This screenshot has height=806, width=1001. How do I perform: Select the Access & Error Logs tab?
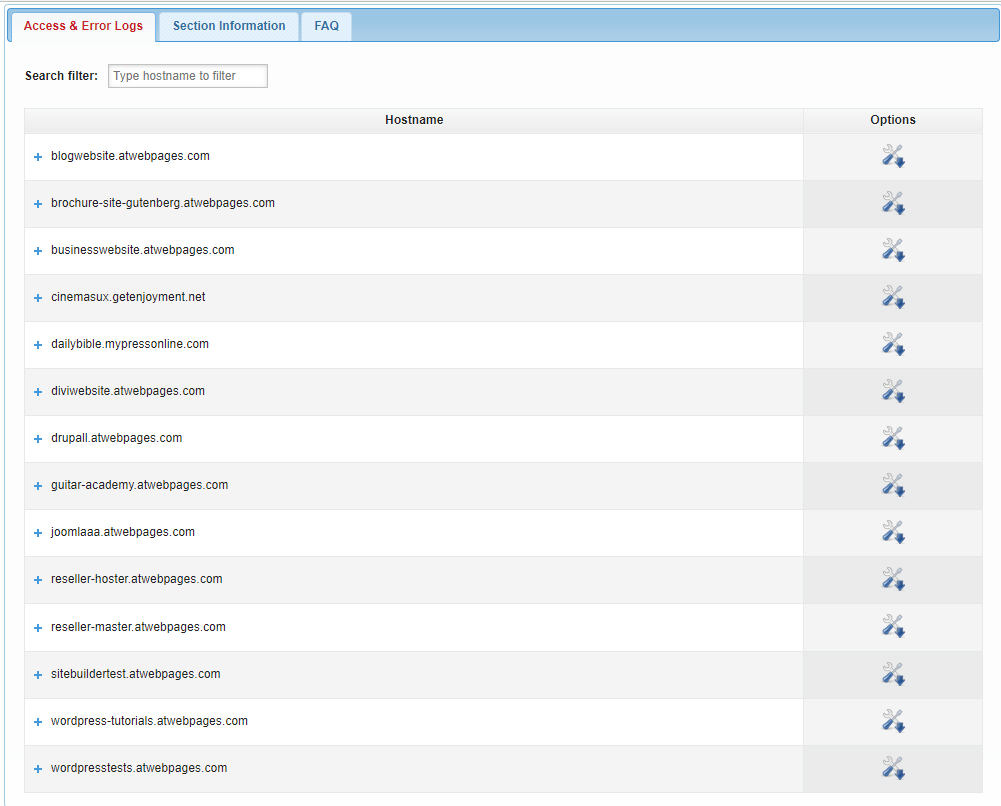pyautogui.click(x=83, y=26)
